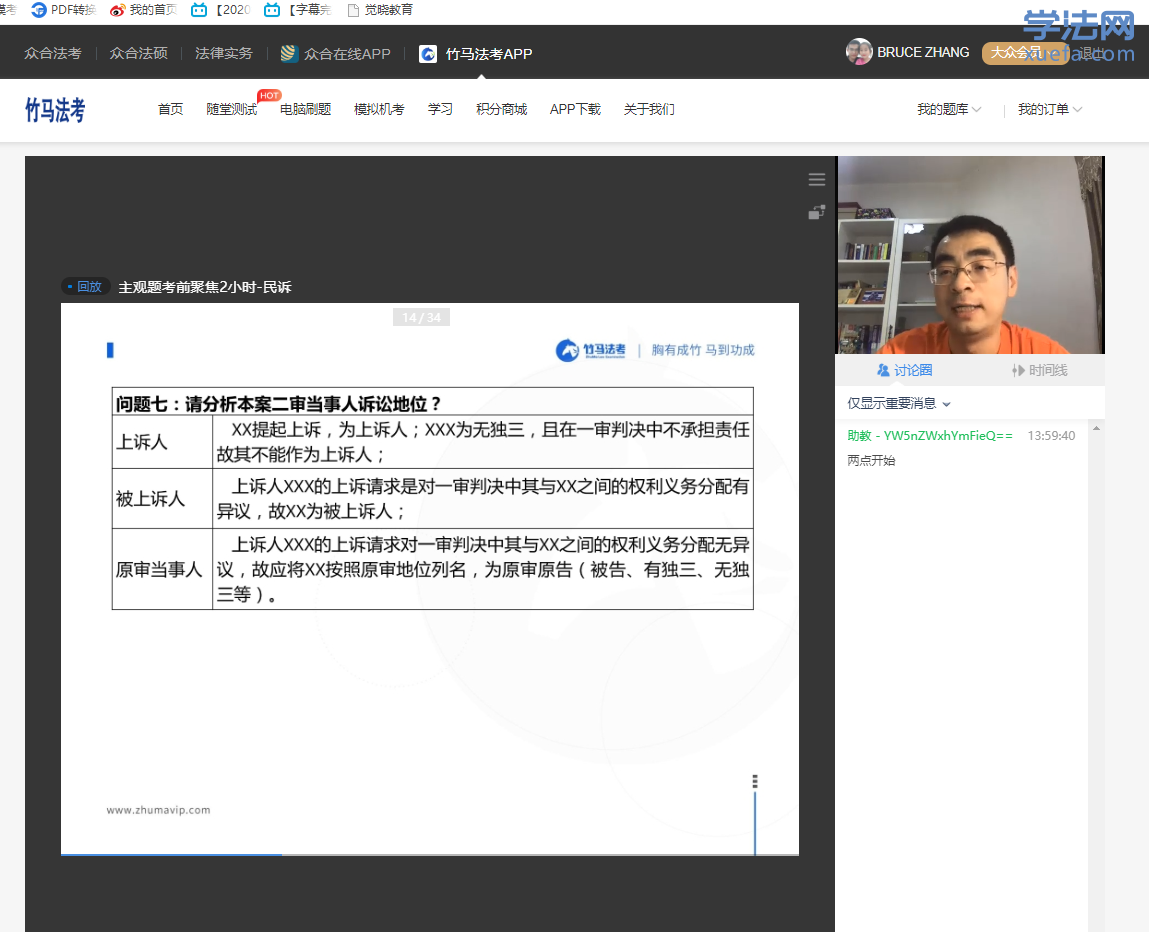Image resolution: width=1149 pixels, height=932 pixels.
Task: Go to 首页 in navigation
Action: pos(171,109)
